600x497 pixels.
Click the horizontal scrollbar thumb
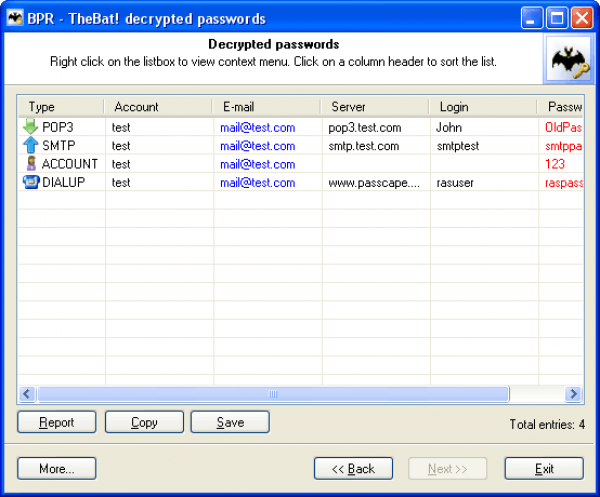pos(273,394)
